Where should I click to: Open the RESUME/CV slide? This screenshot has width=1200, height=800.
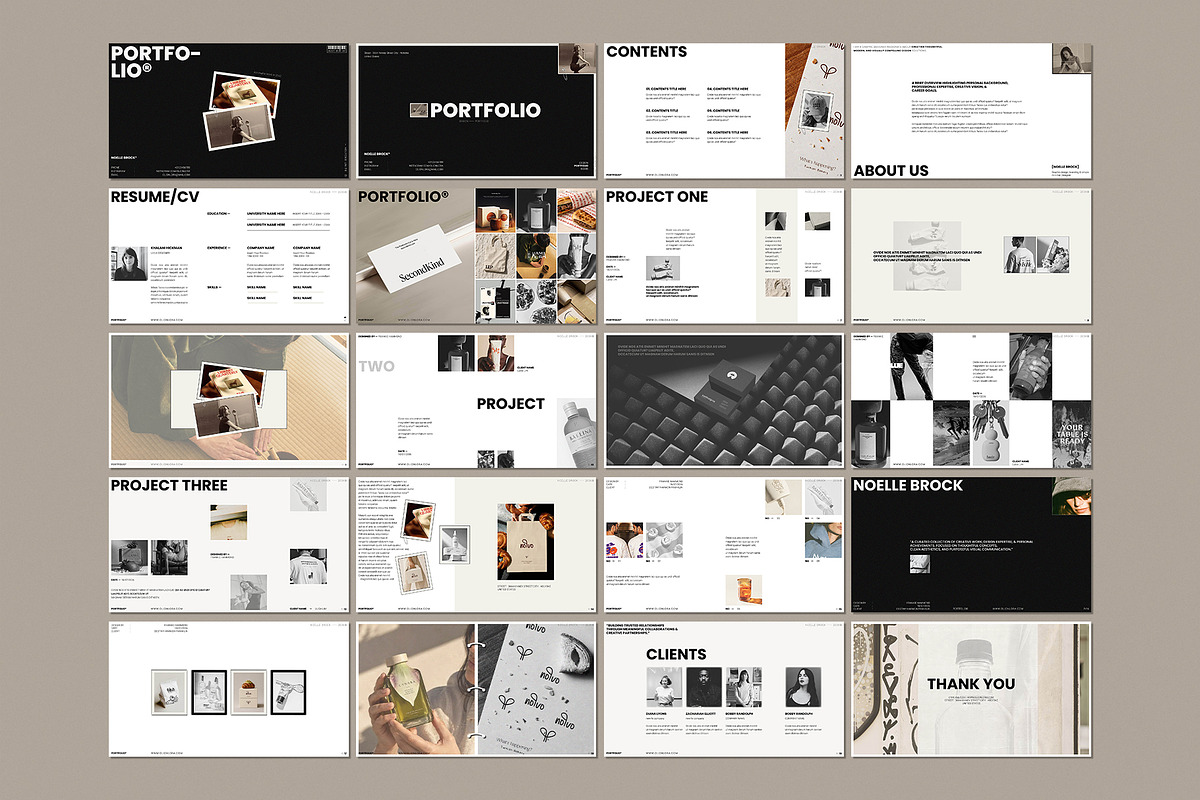228,255
